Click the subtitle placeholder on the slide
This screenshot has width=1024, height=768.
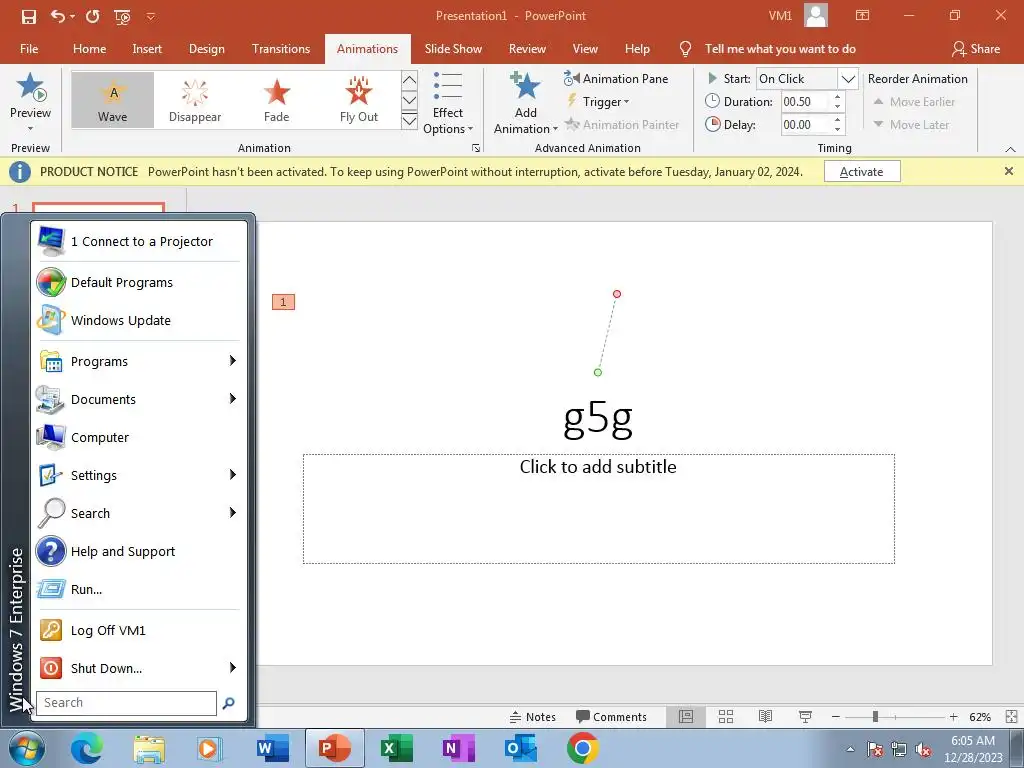(x=598, y=508)
